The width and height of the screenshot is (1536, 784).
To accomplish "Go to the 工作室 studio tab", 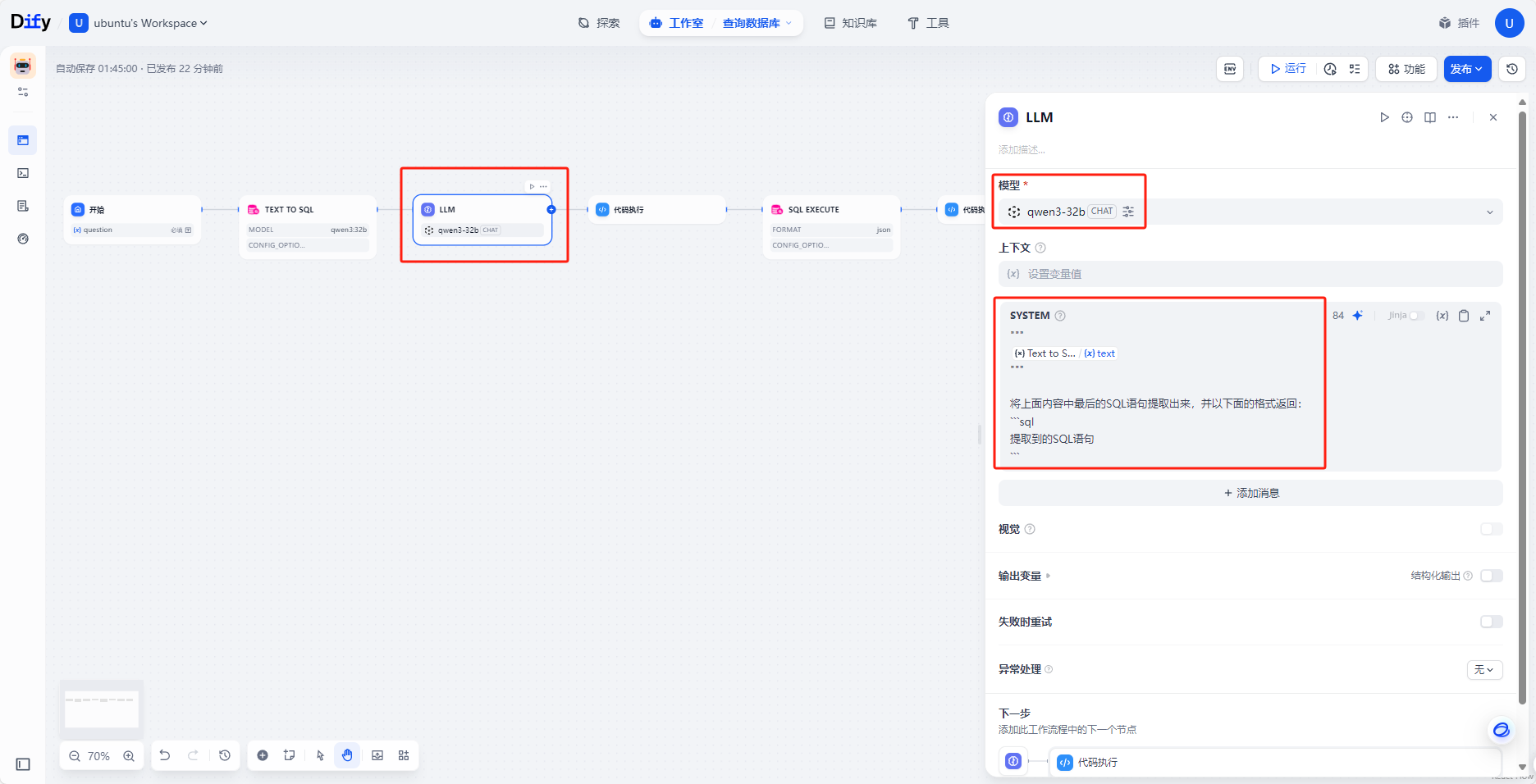I will [x=677, y=23].
